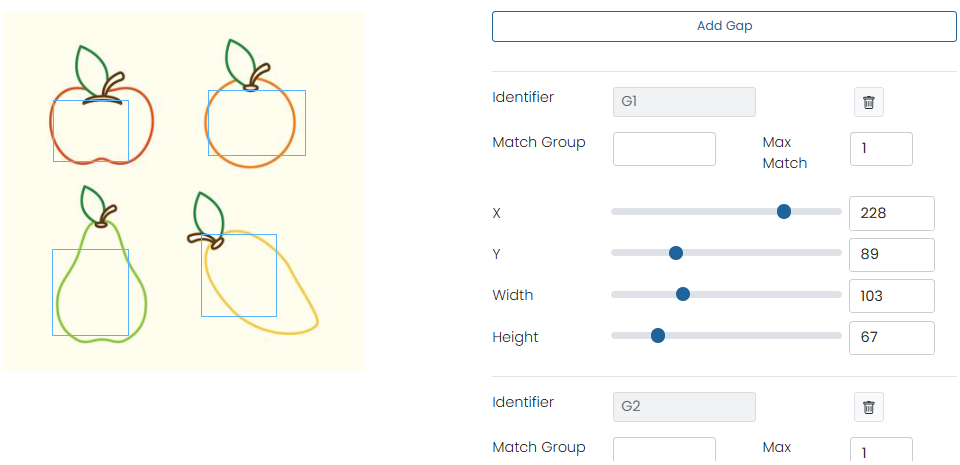The image size is (960, 465).
Task: Focus the G2 Match Group input field
Action: [664, 451]
